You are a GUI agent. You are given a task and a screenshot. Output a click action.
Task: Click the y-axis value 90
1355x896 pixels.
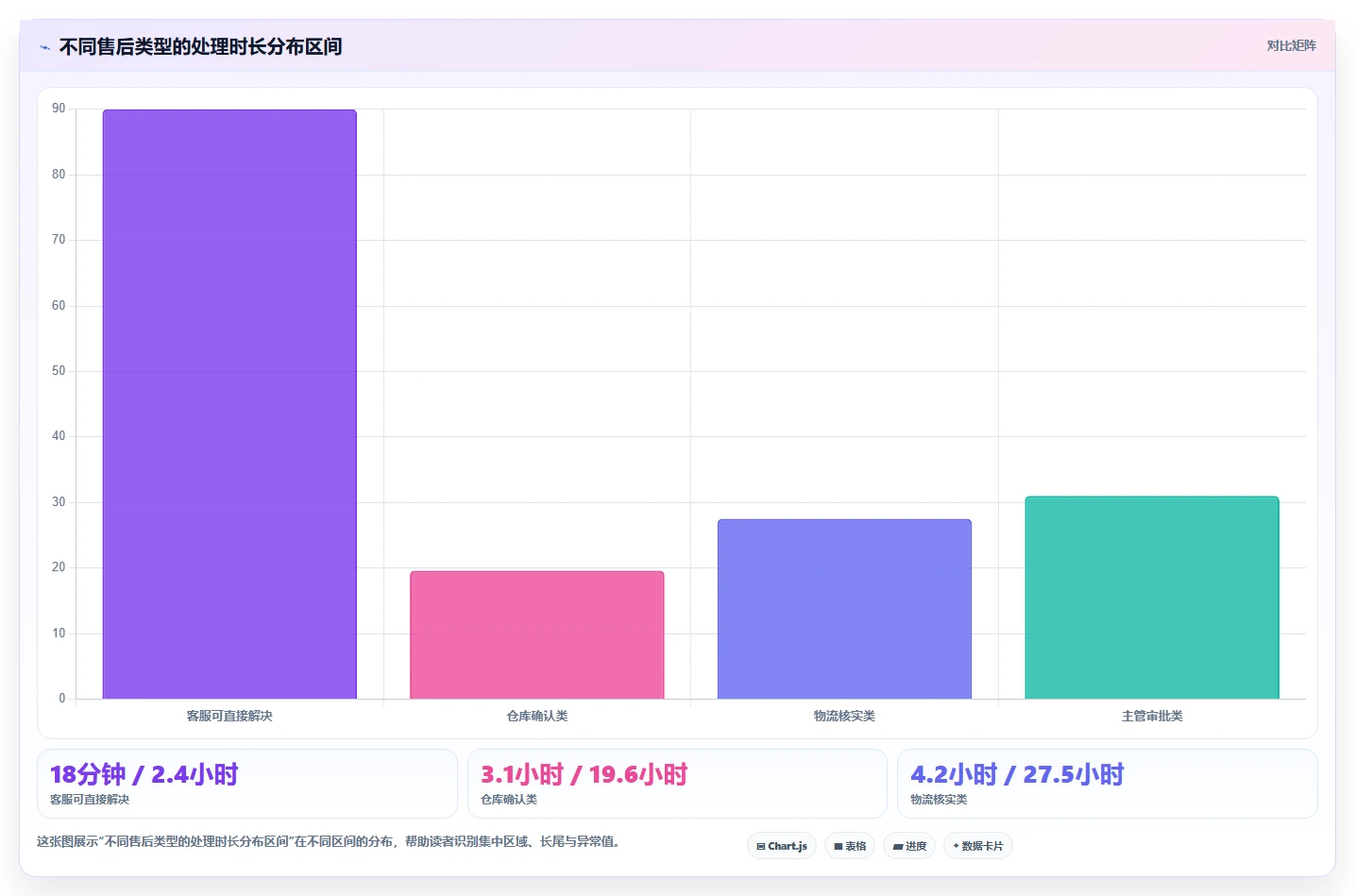coord(59,109)
